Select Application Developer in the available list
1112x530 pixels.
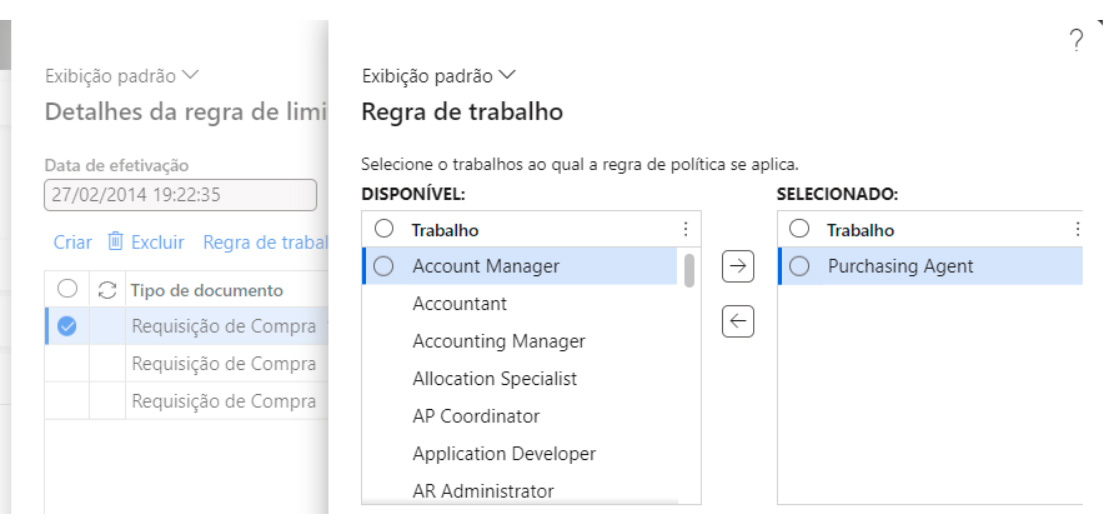(503, 453)
